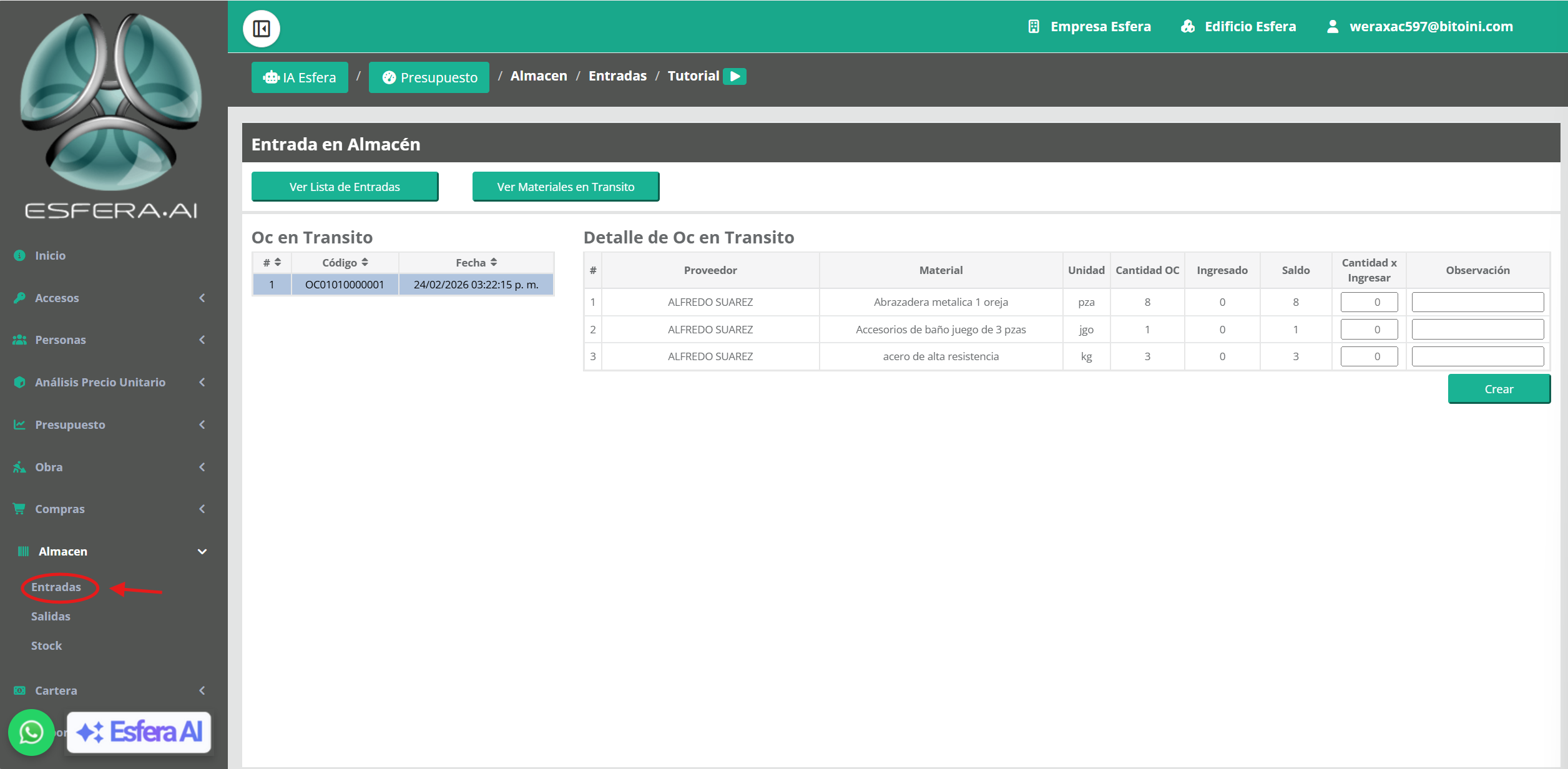Click the Accesos key icon
1568x769 pixels.
(19, 298)
